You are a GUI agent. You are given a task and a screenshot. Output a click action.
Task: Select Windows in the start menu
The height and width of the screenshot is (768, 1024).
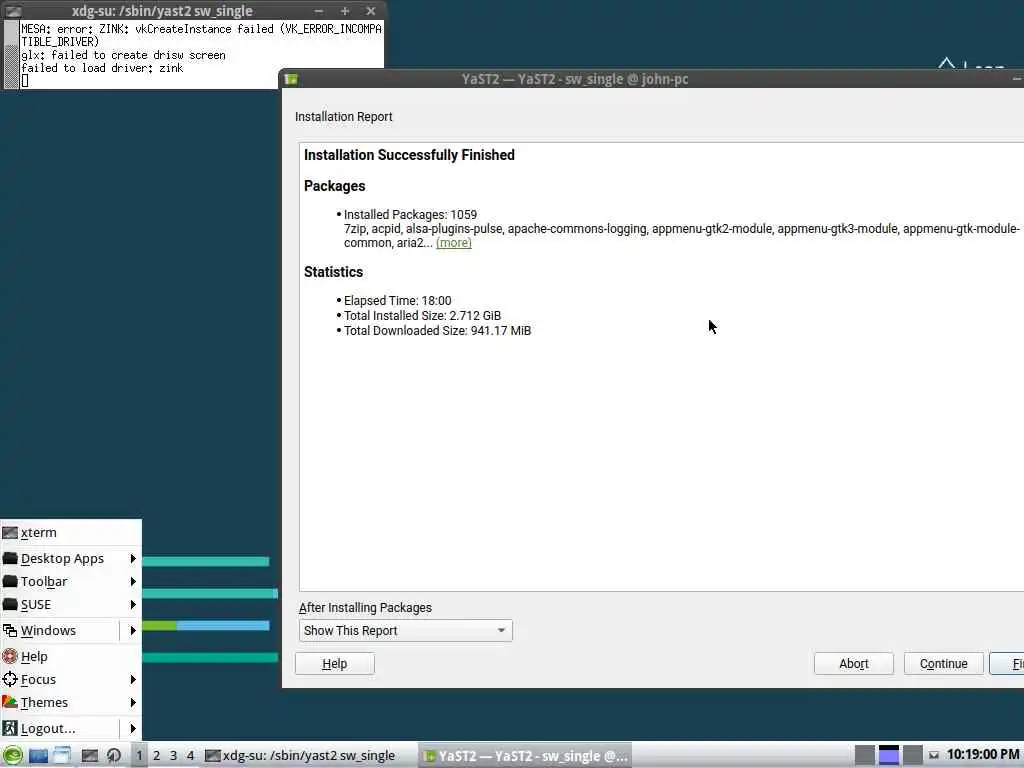pyautogui.click(x=60, y=631)
